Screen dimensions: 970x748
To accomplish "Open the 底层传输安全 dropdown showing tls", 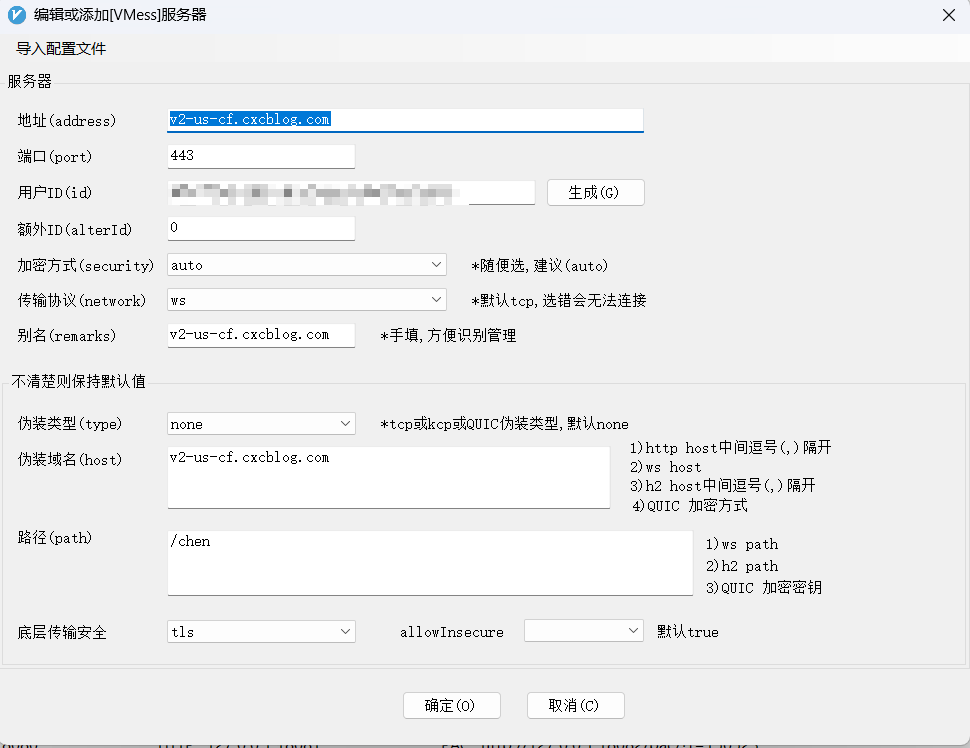I will pos(261,632).
